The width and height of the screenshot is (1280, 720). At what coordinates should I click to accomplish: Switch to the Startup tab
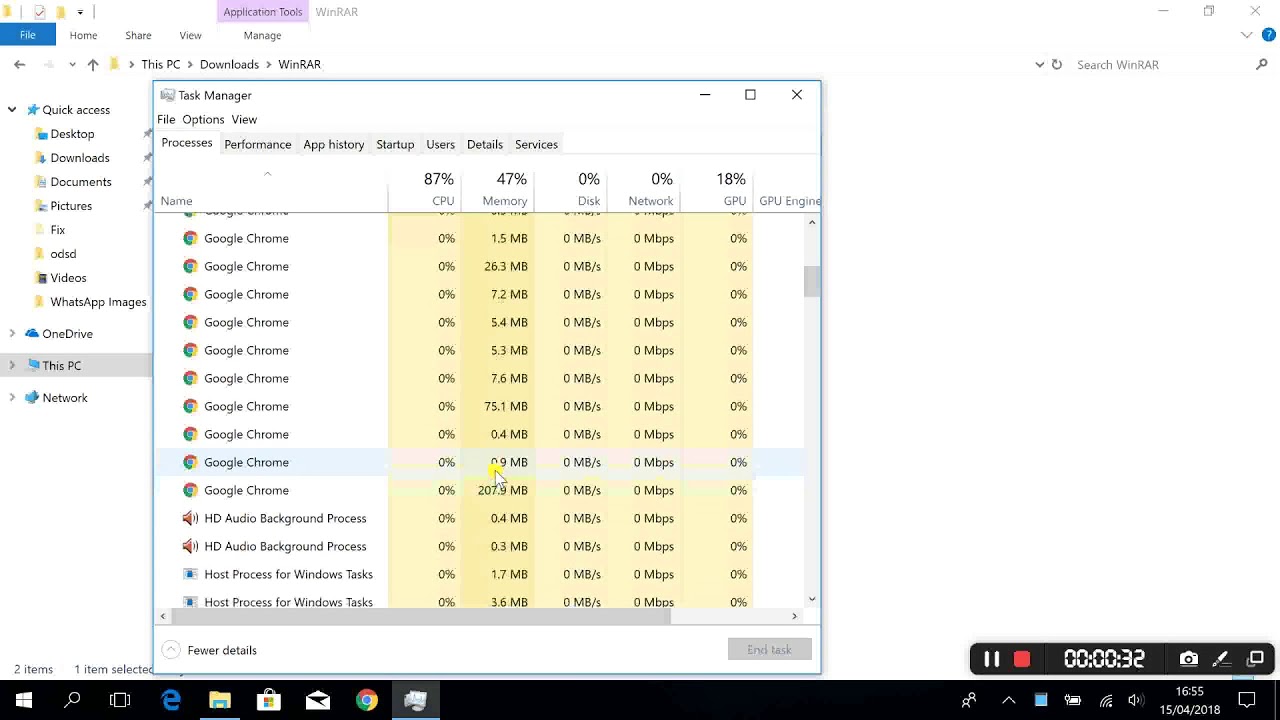point(395,144)
